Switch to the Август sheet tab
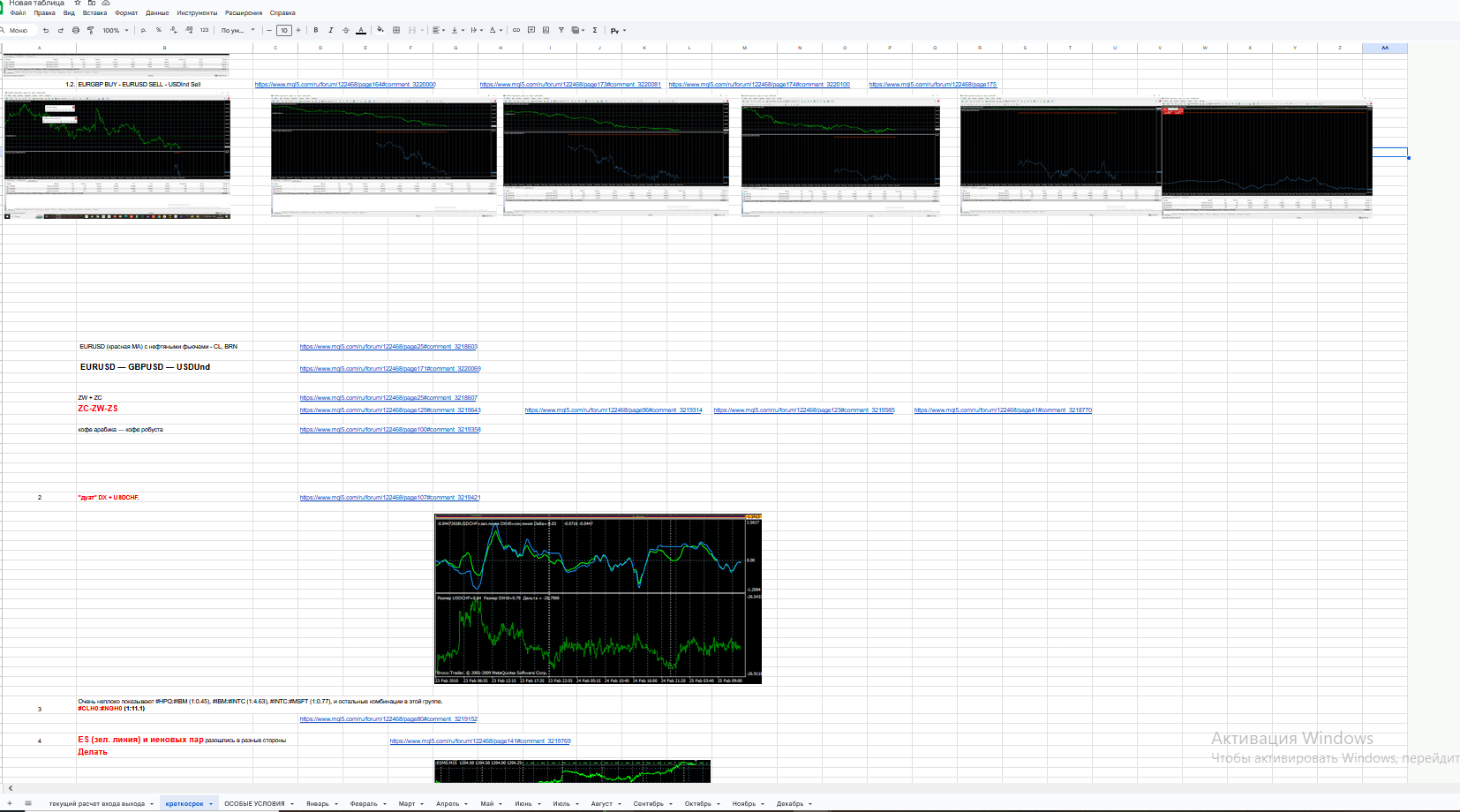1460x812 pixels. (x=602, y=803)
